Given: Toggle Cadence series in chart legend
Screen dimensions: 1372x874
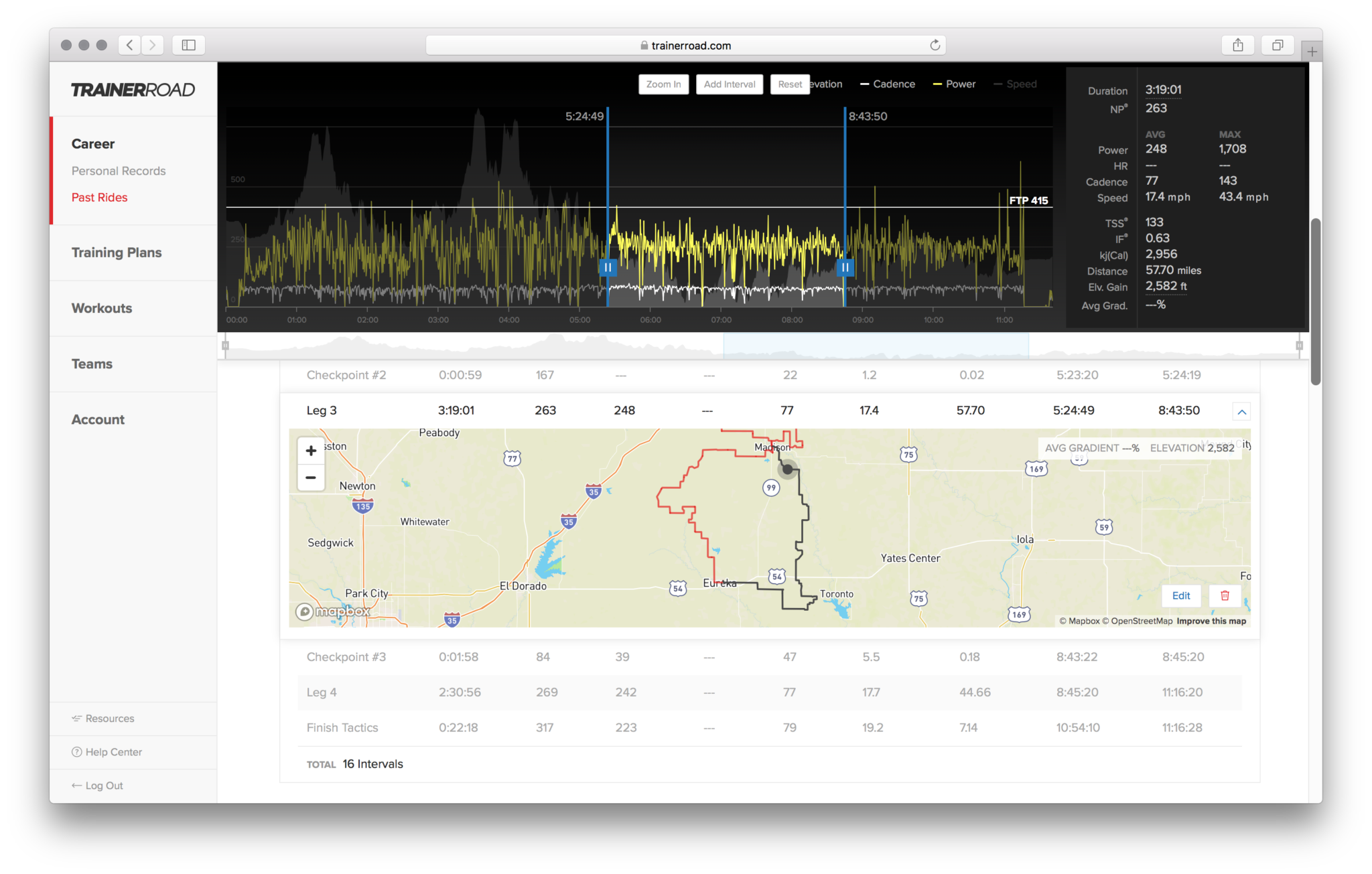Looking at the screenshot, I should (x=888, y=84).
